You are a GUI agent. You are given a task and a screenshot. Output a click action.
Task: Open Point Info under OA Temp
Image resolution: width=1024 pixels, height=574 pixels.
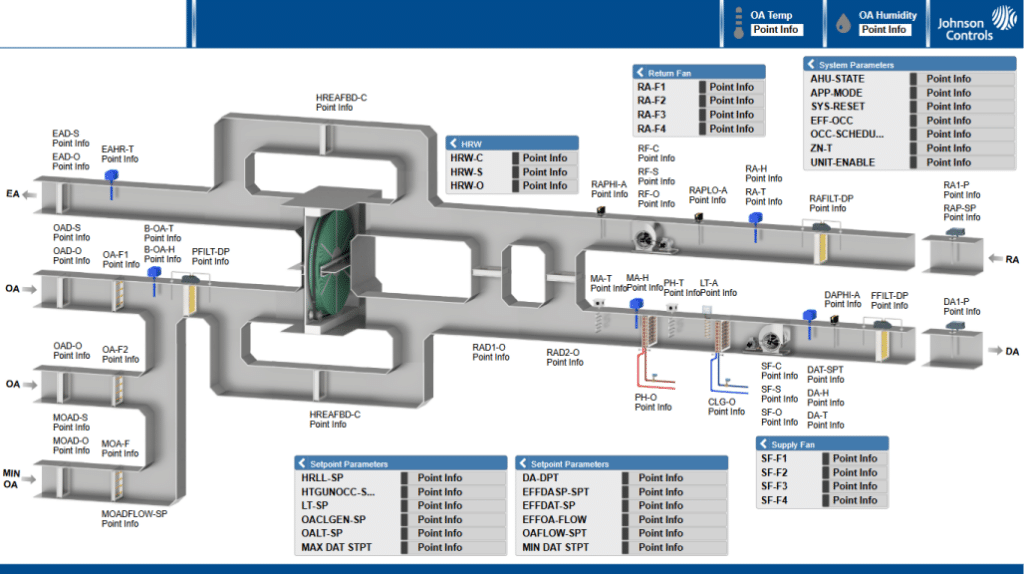776,29
